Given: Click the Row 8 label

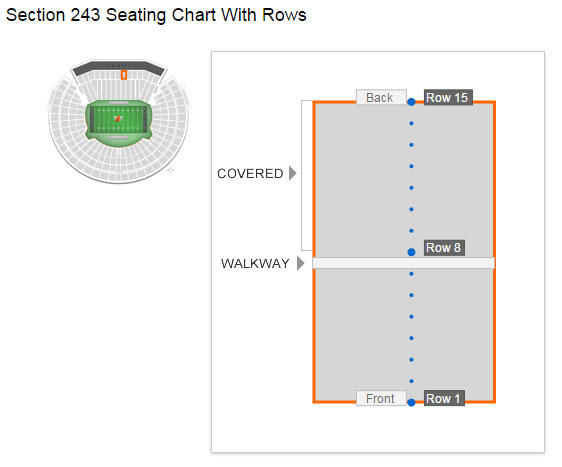Looking at the screenshot, I should click(444, 248).
